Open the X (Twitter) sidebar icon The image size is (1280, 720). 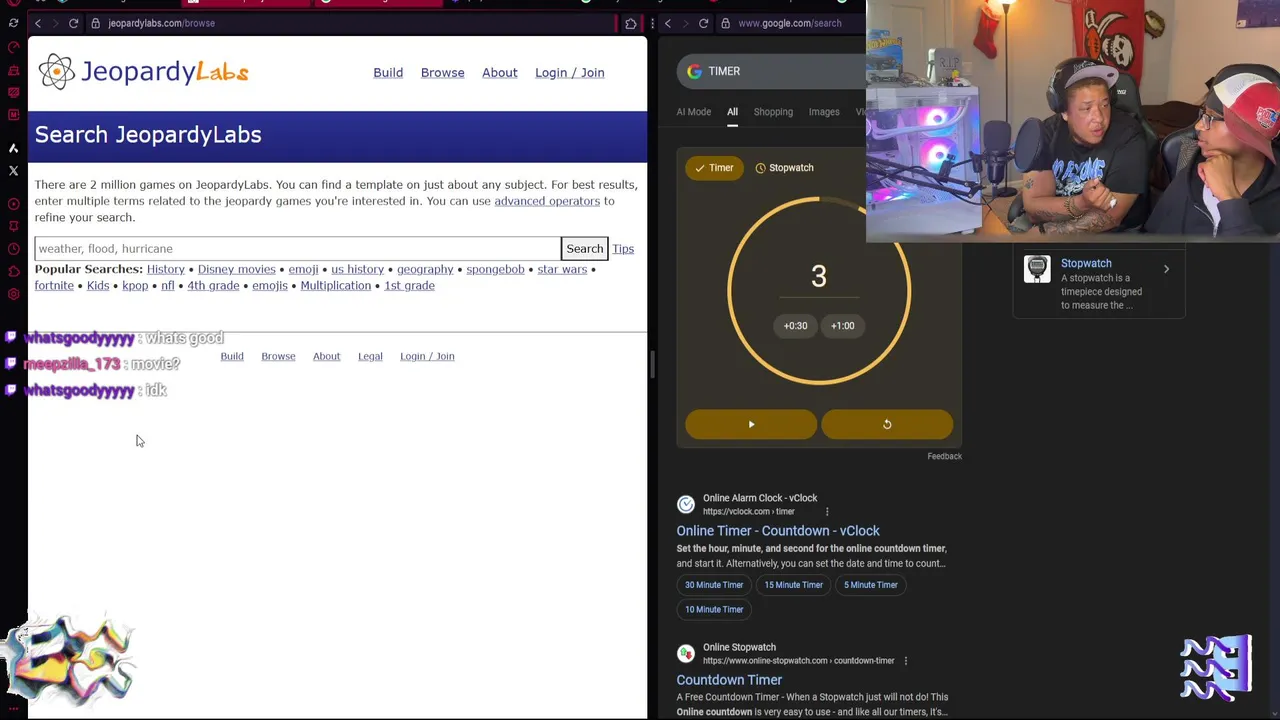point(13,171)
